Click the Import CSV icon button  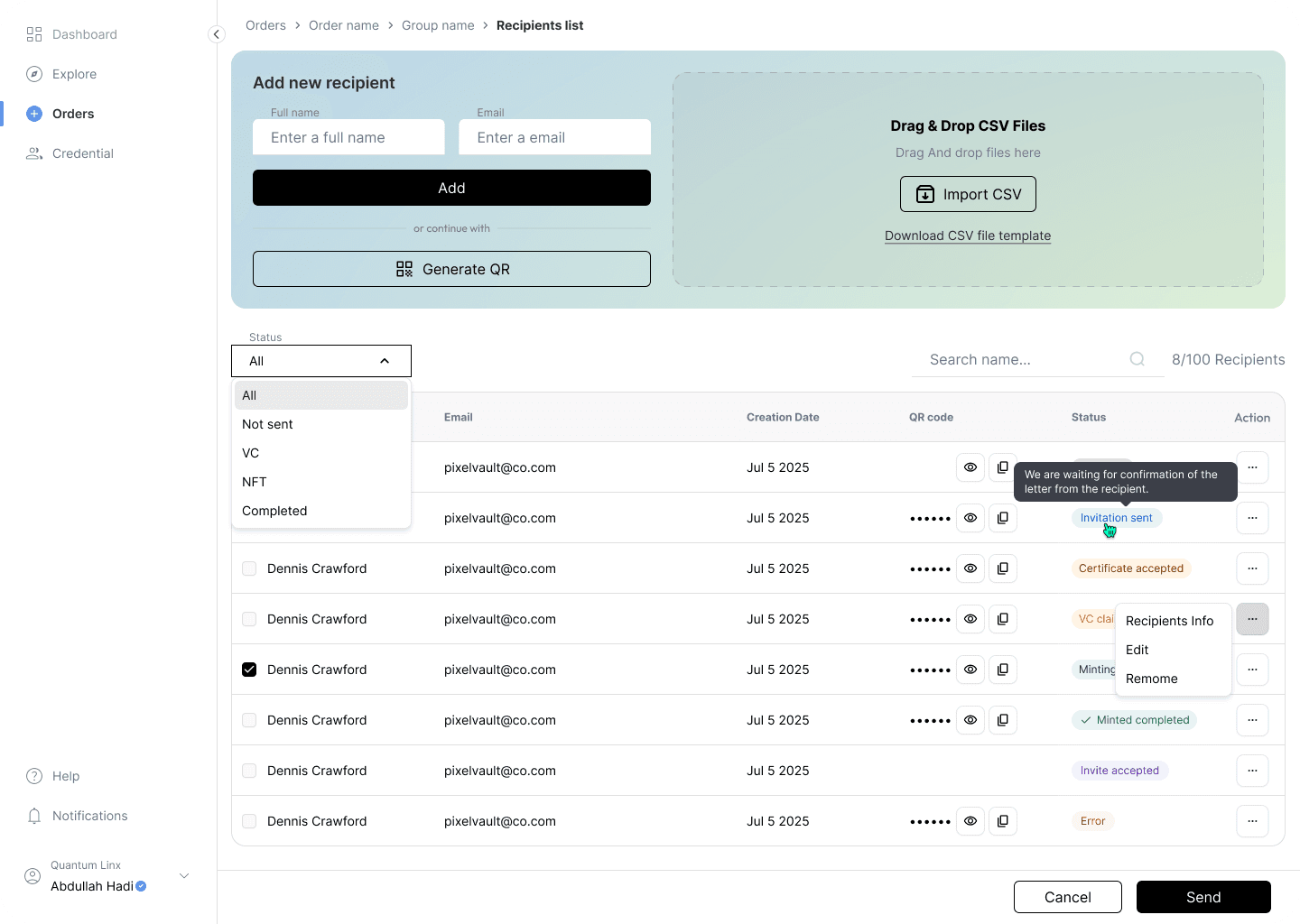tap(924, 194)
